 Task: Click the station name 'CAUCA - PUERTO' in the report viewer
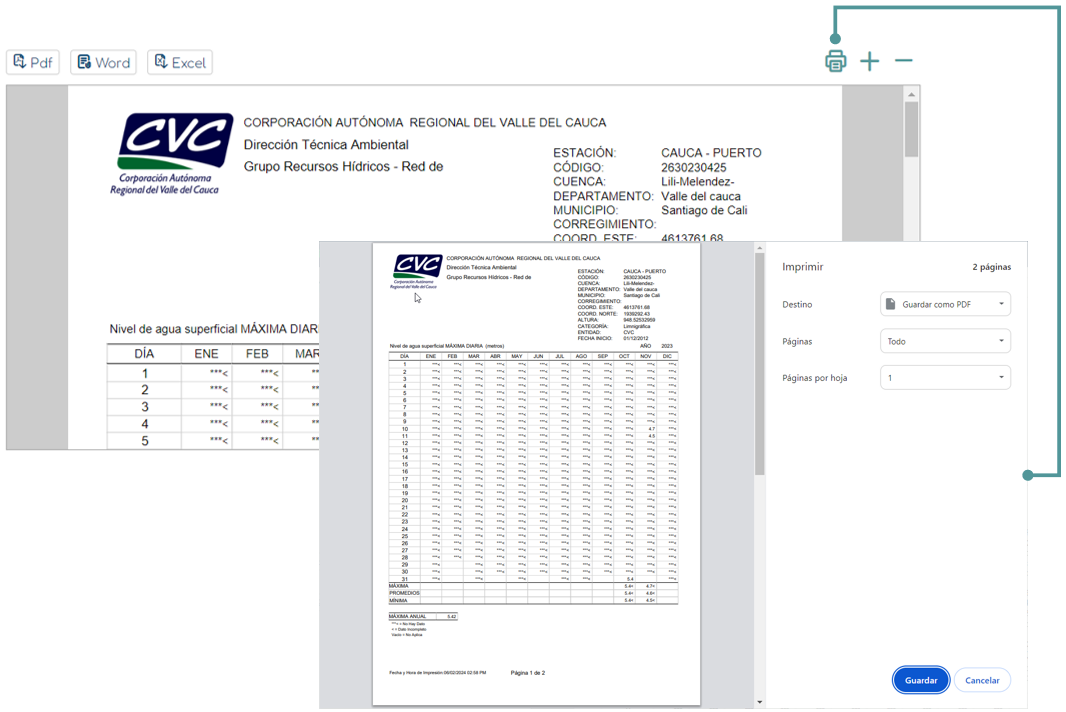point(711,153)
